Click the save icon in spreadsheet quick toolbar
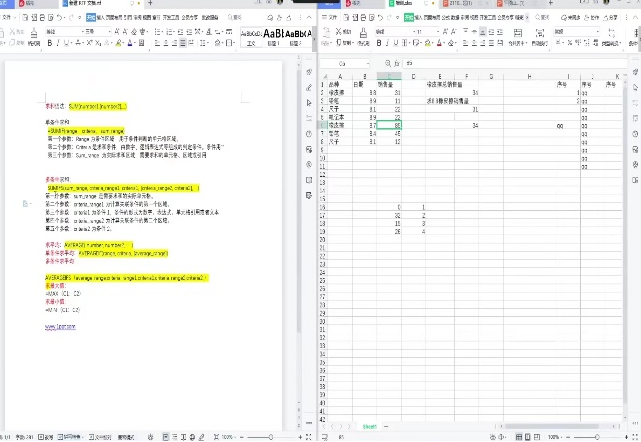The height and width of the screenshot is (442, 641). point(347,18)
